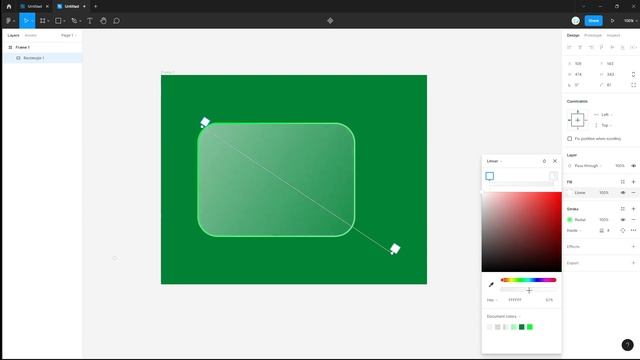Image resolution: width=640 pixels, height=360 pixels.
Task: Select the Text tool
Action: pyautogui.click(x=89, y=20)
